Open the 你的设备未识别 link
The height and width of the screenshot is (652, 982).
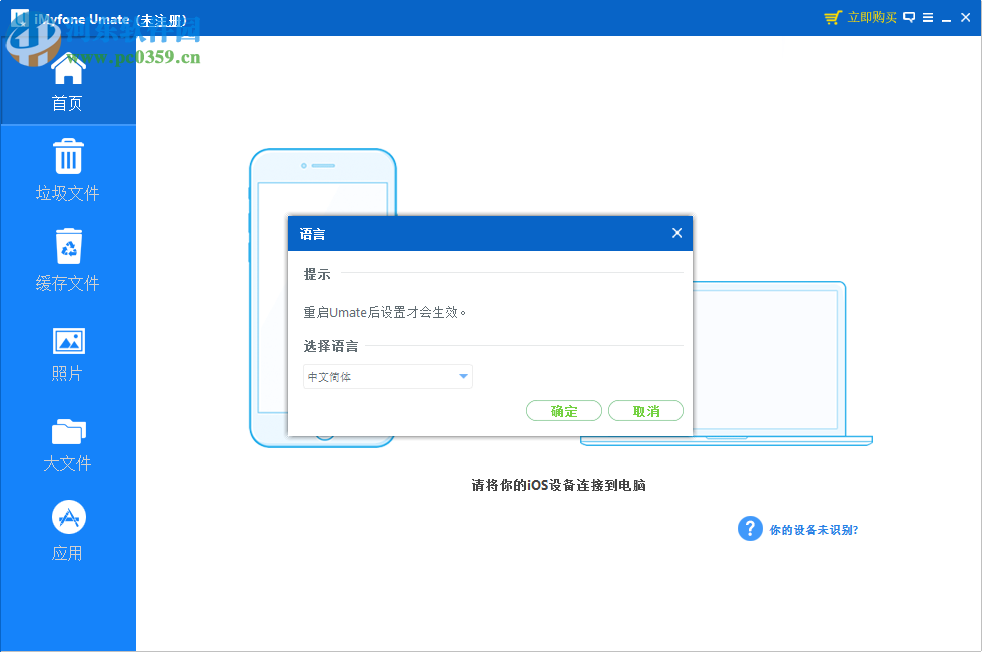[x=812, y=528]
